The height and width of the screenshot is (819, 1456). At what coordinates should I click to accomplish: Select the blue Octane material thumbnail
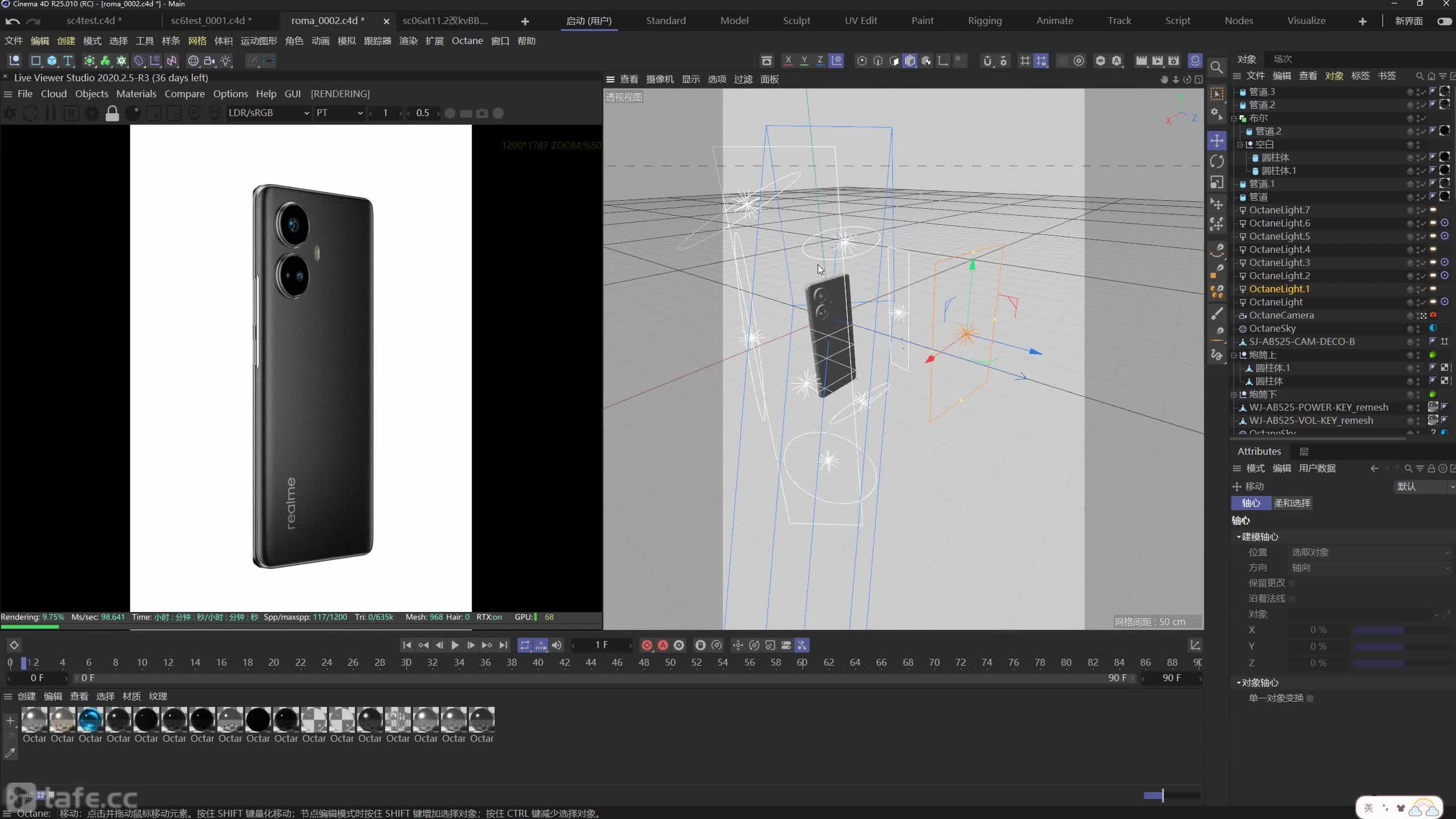coord(90,719)
